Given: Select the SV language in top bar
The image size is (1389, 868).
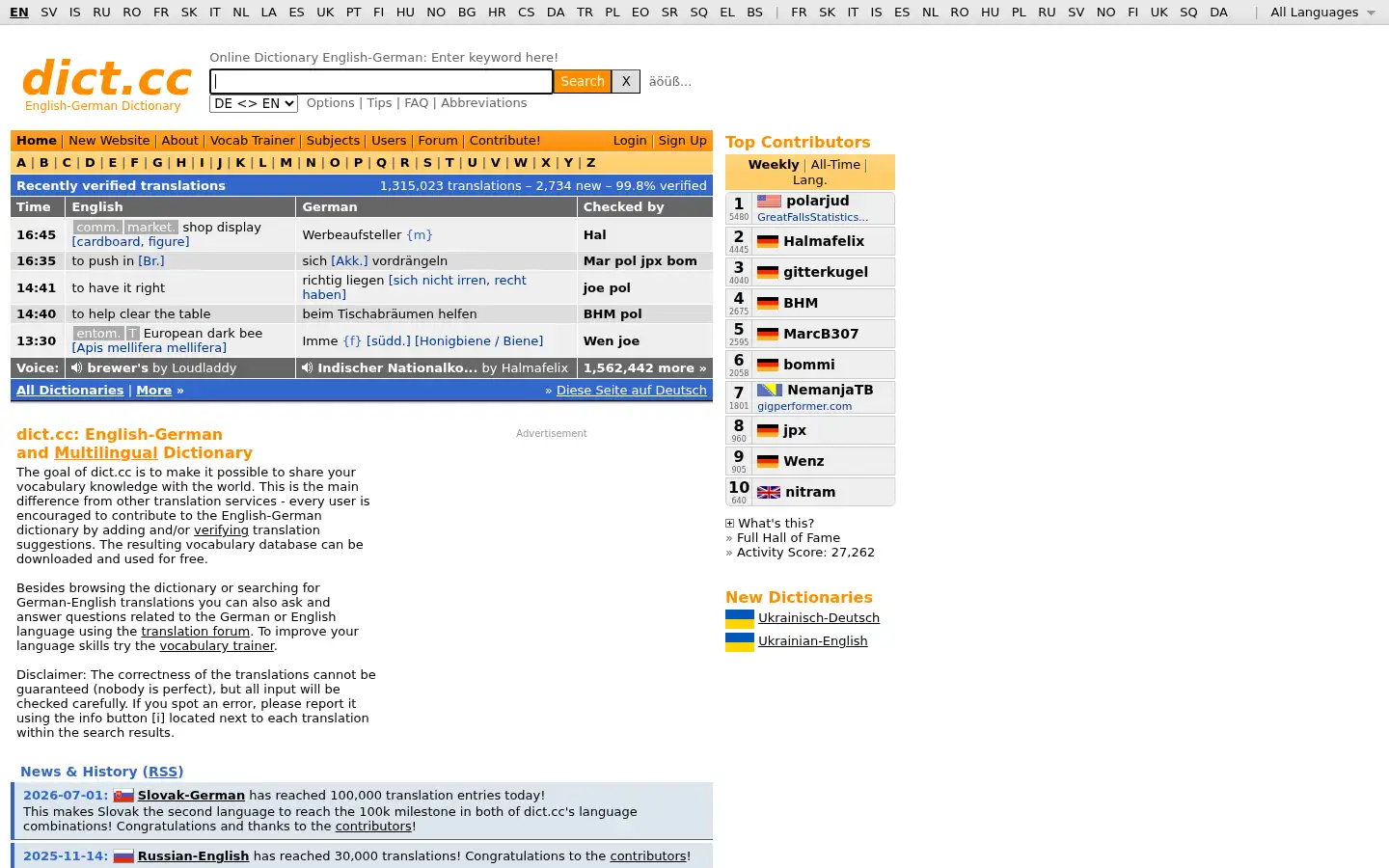Looking at the screenshot, I should 49,13.
